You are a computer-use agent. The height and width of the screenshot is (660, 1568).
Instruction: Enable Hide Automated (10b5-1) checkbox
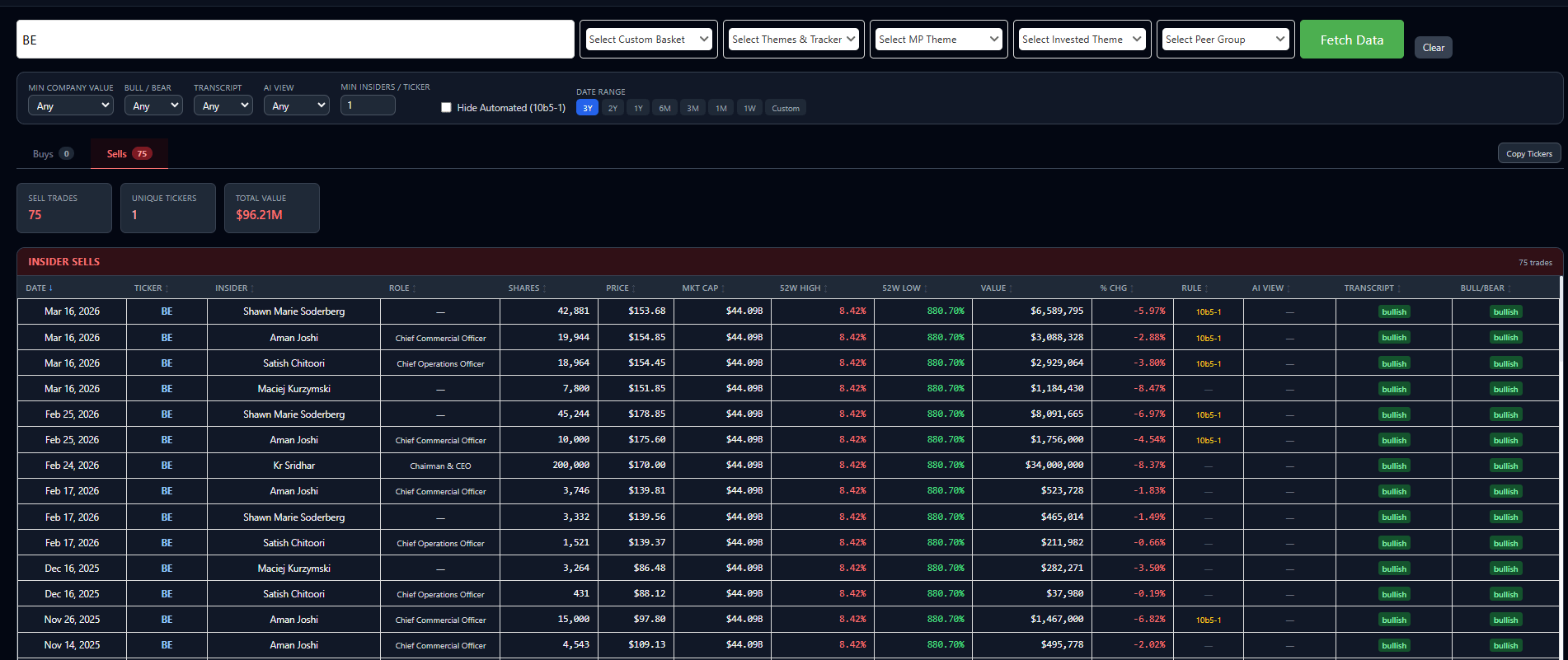[x=446, y=108]
